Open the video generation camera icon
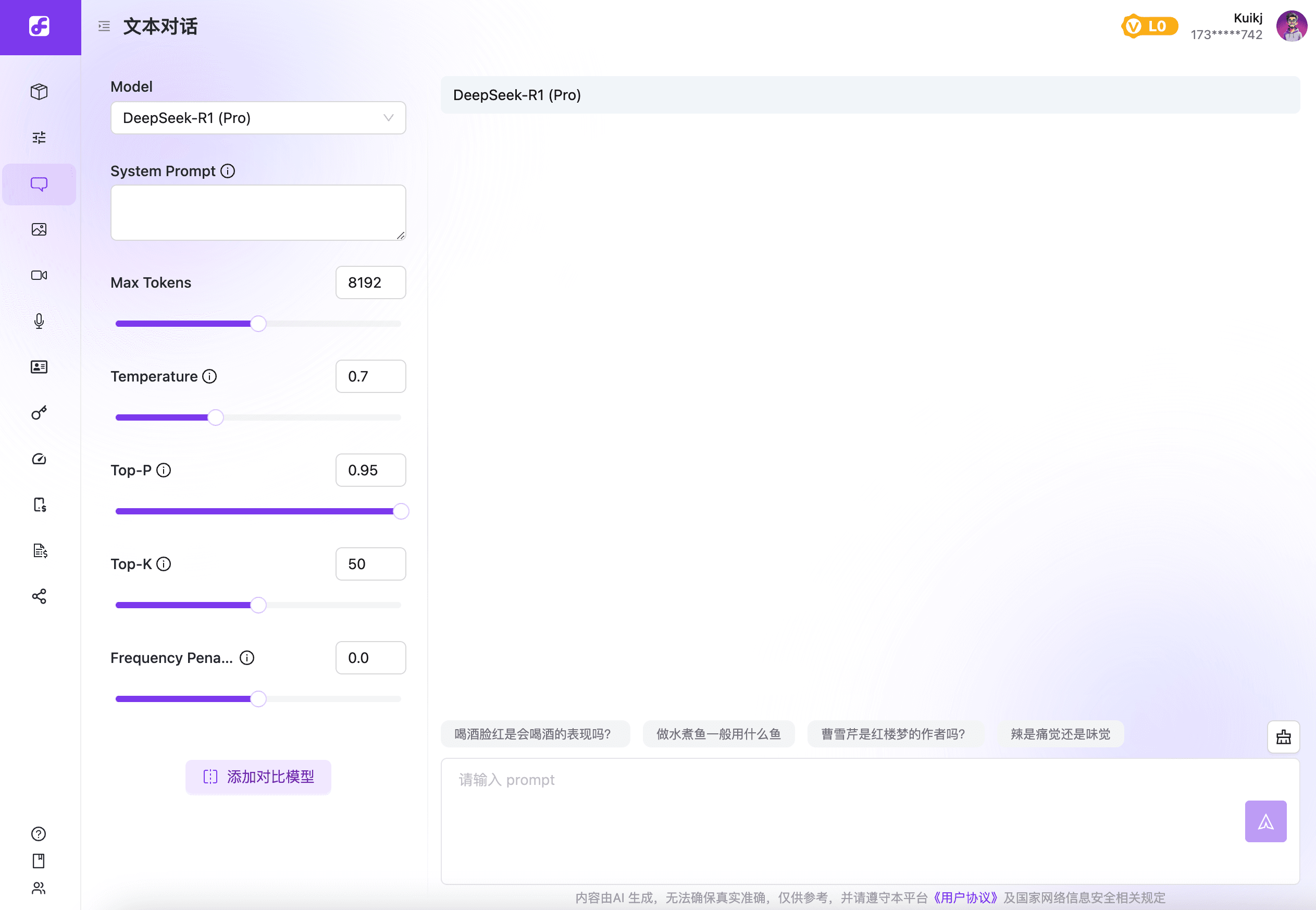 39,275
